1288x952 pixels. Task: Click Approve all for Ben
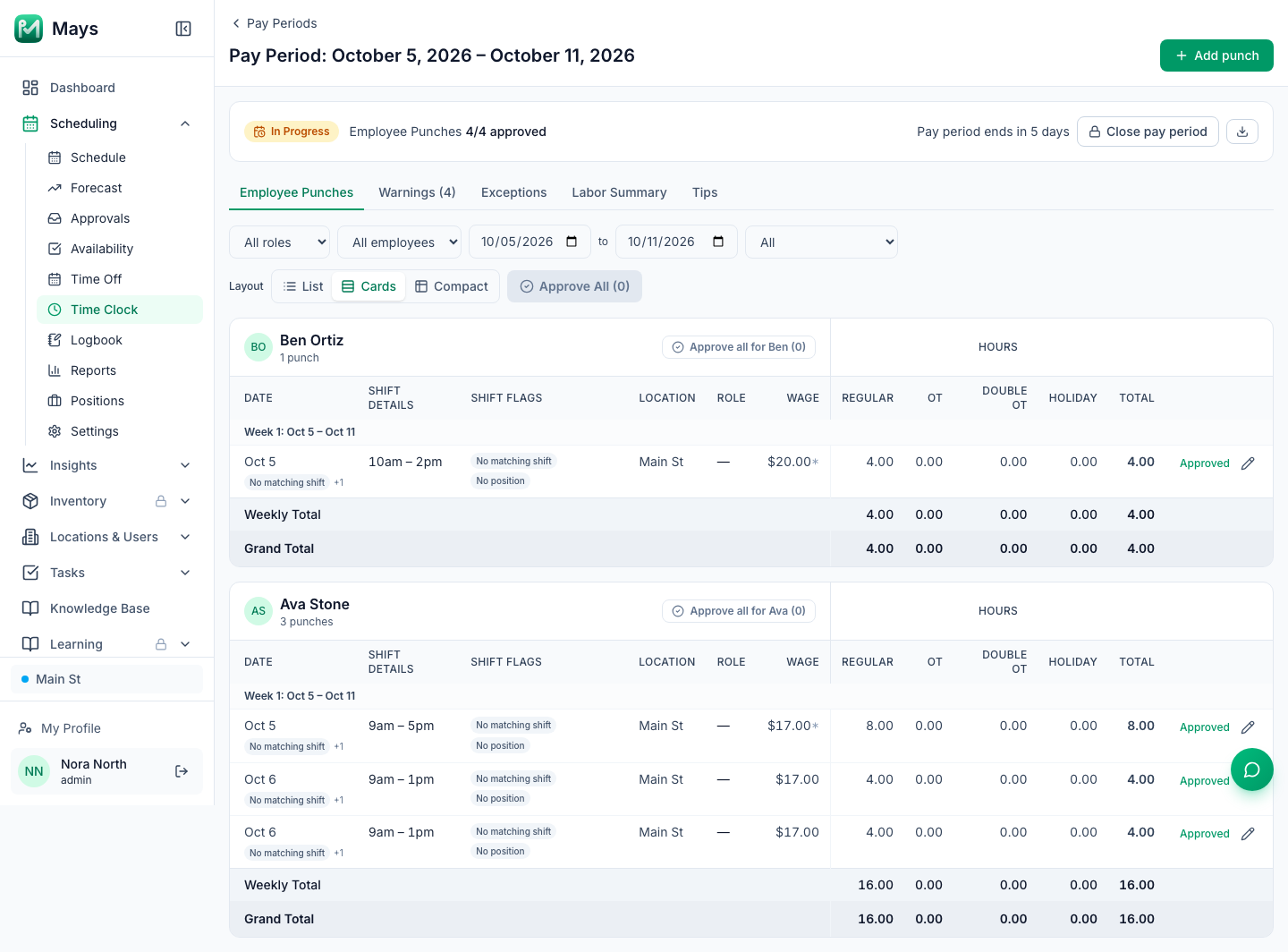pos(739,347)
